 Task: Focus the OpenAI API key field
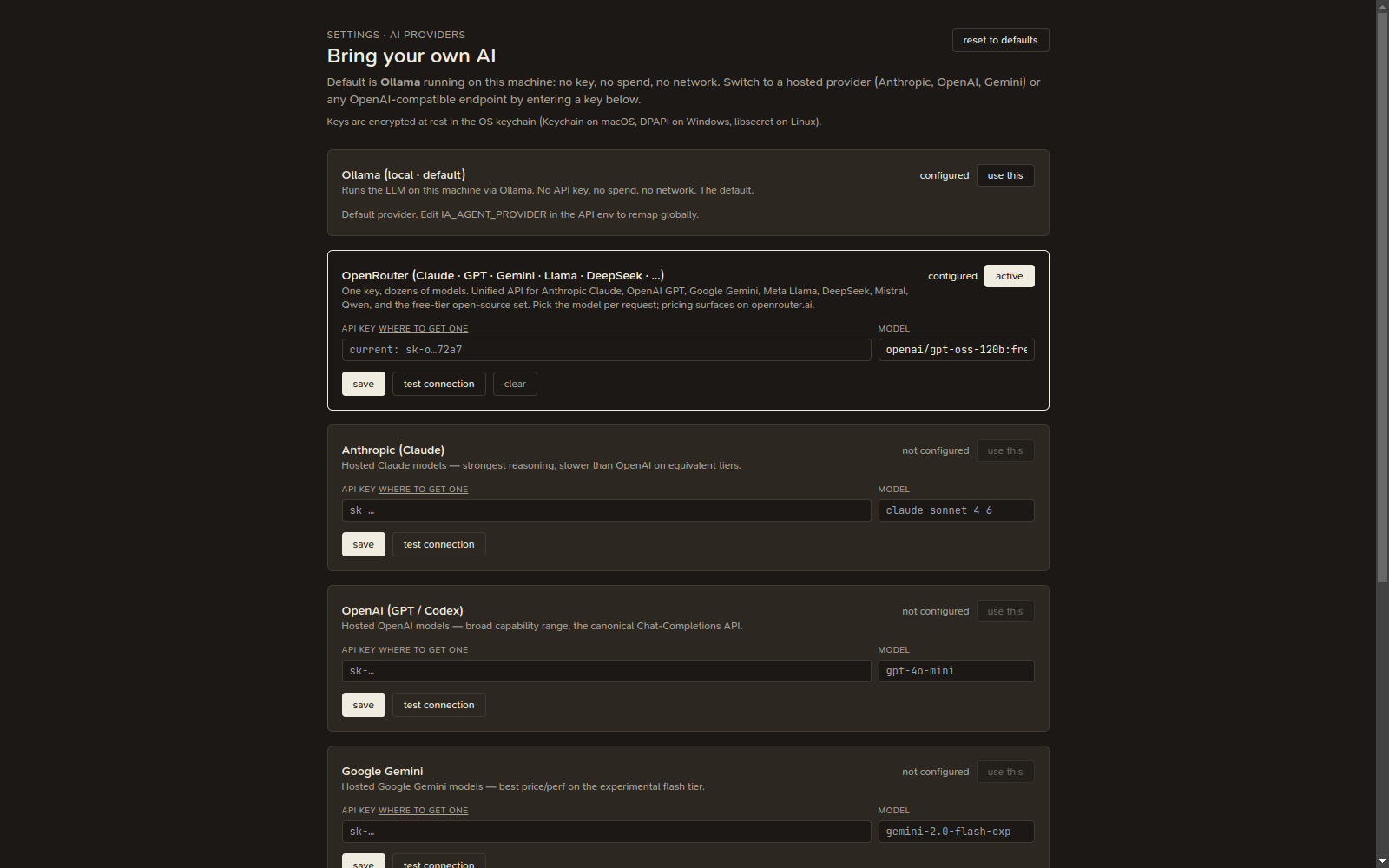click(606, 671)
